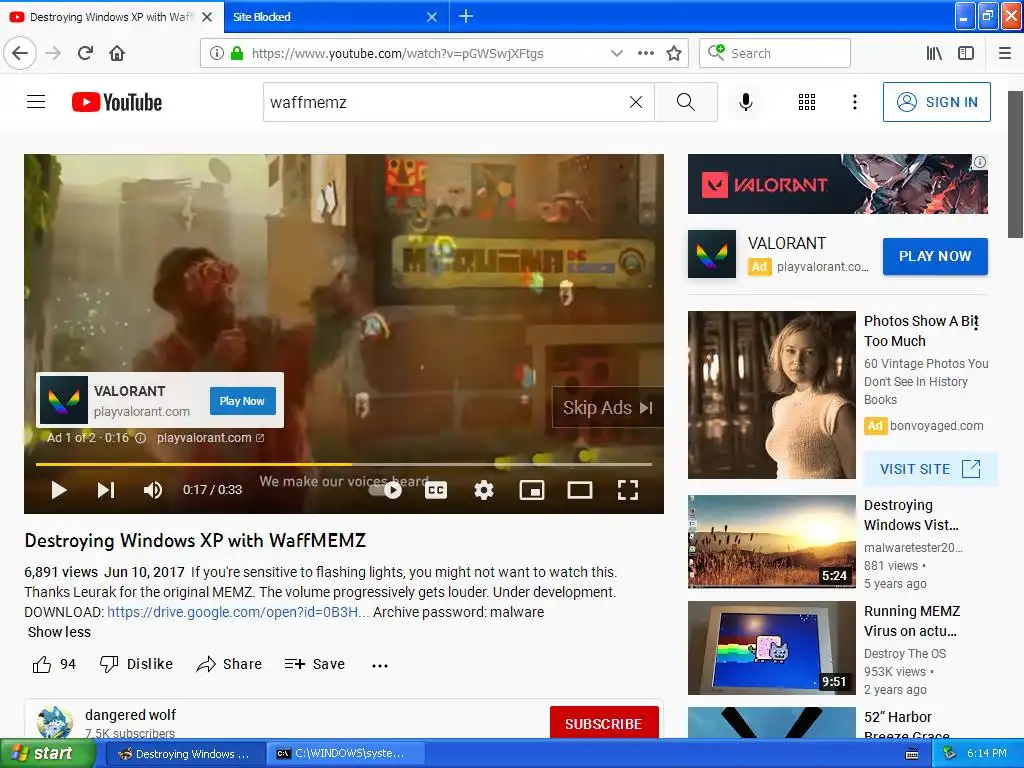Viewport: 1024px width, 768px height.
Task: Open YouTube apps grid icon
Action: (x=807, y=102)
